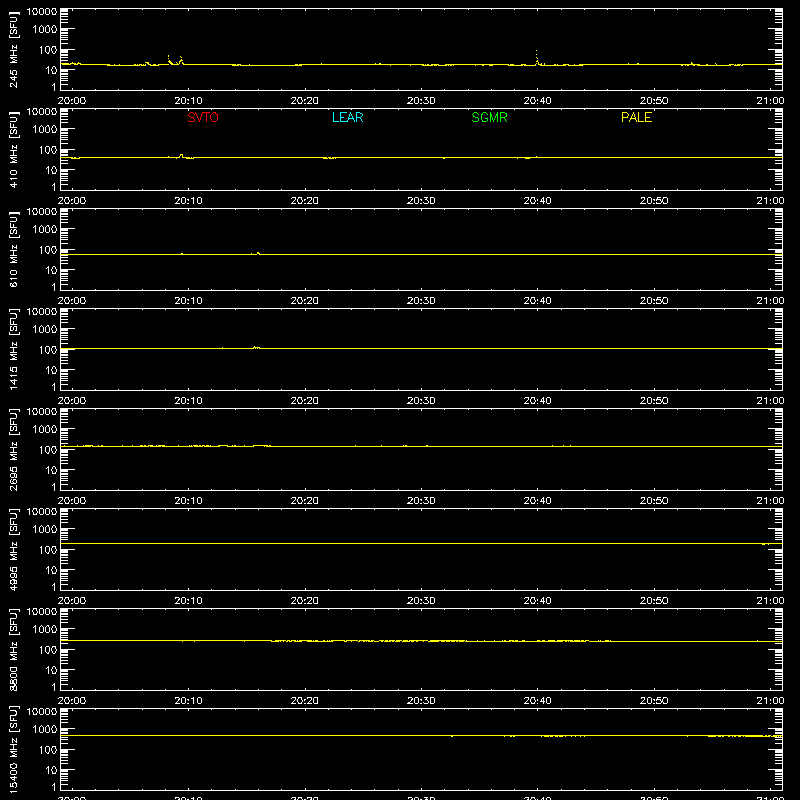The height and width of the screenshot is (800, 800).
Task: Click the 20:10 bump in the 410 MHz trace
Action: (181, 156)
